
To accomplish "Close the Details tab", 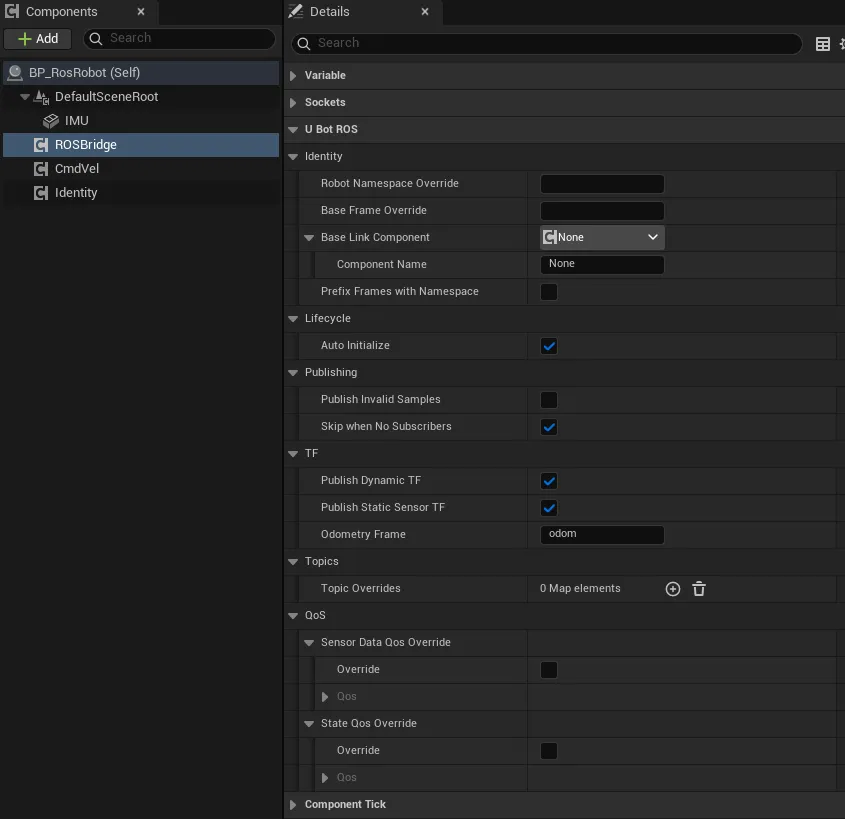I will coord(425,11).
